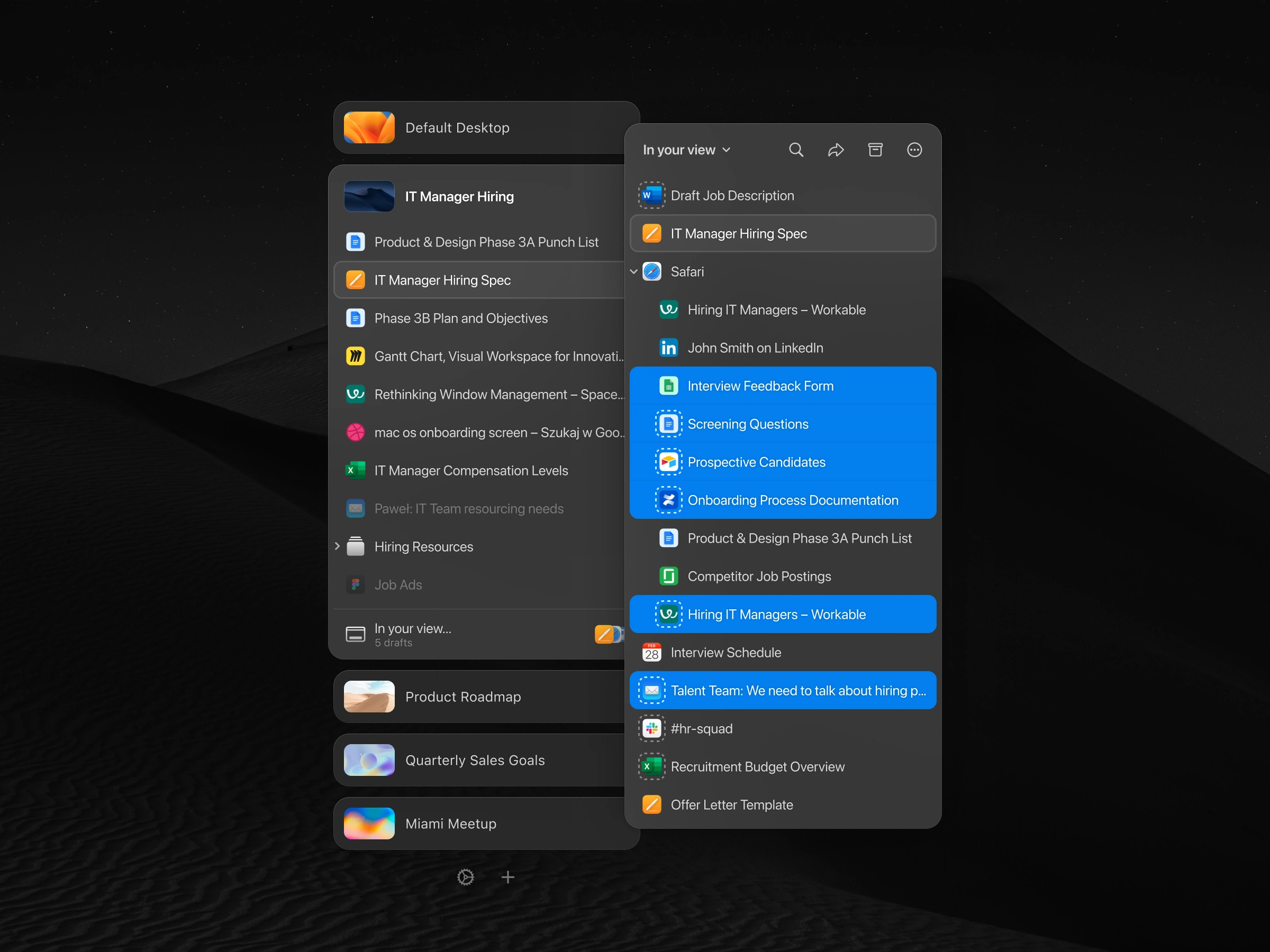
Task: Open the settings gear below the spaces list
Action: 465,877
